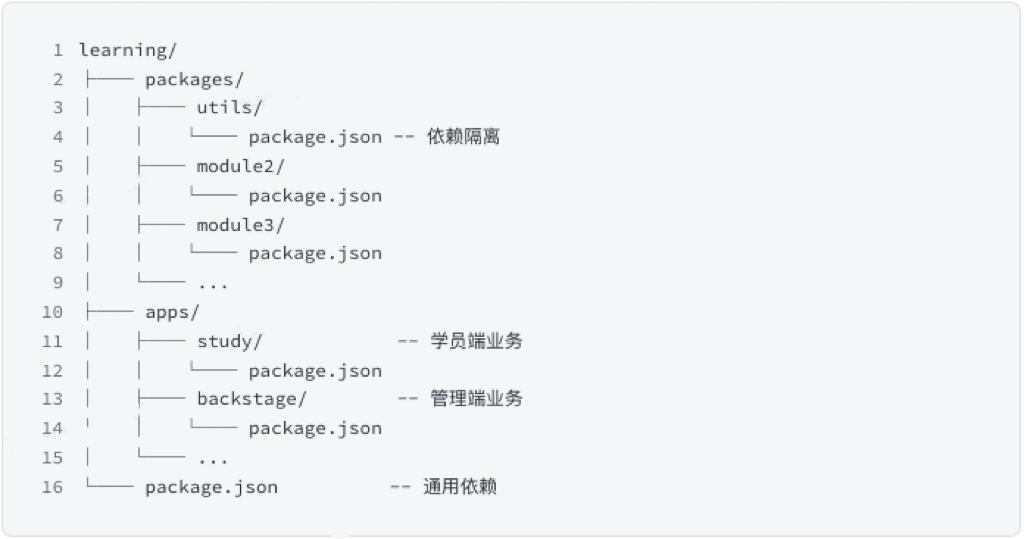Select the module2/ folder entry

[240, 166]
